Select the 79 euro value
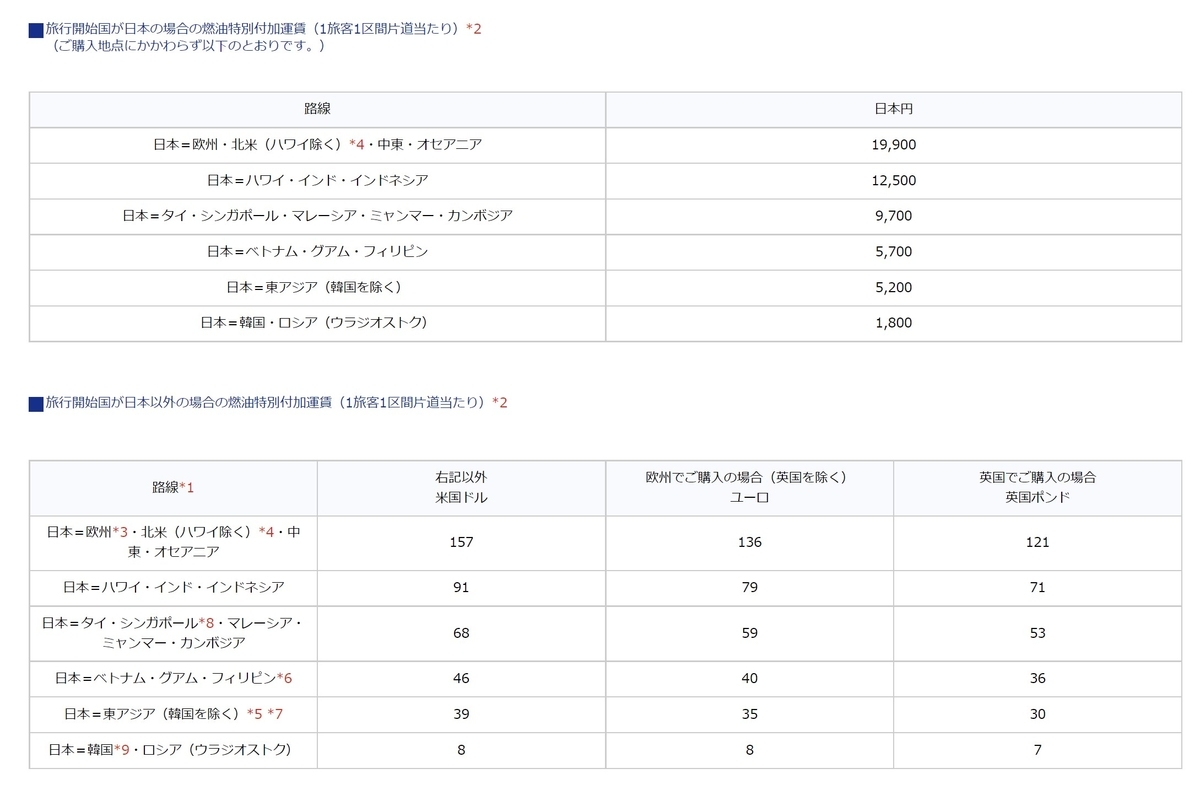This screenshot has width=1200, height=790. pyautogui.click(x=748, y=587)
